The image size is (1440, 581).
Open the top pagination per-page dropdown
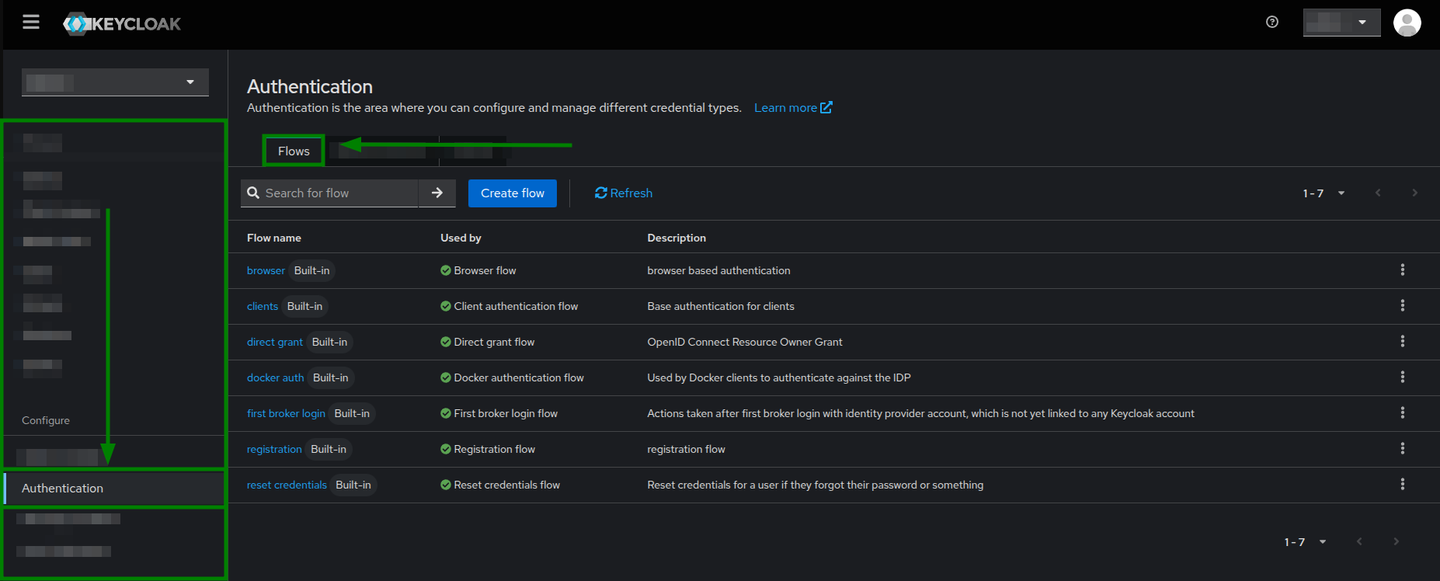1340,192
